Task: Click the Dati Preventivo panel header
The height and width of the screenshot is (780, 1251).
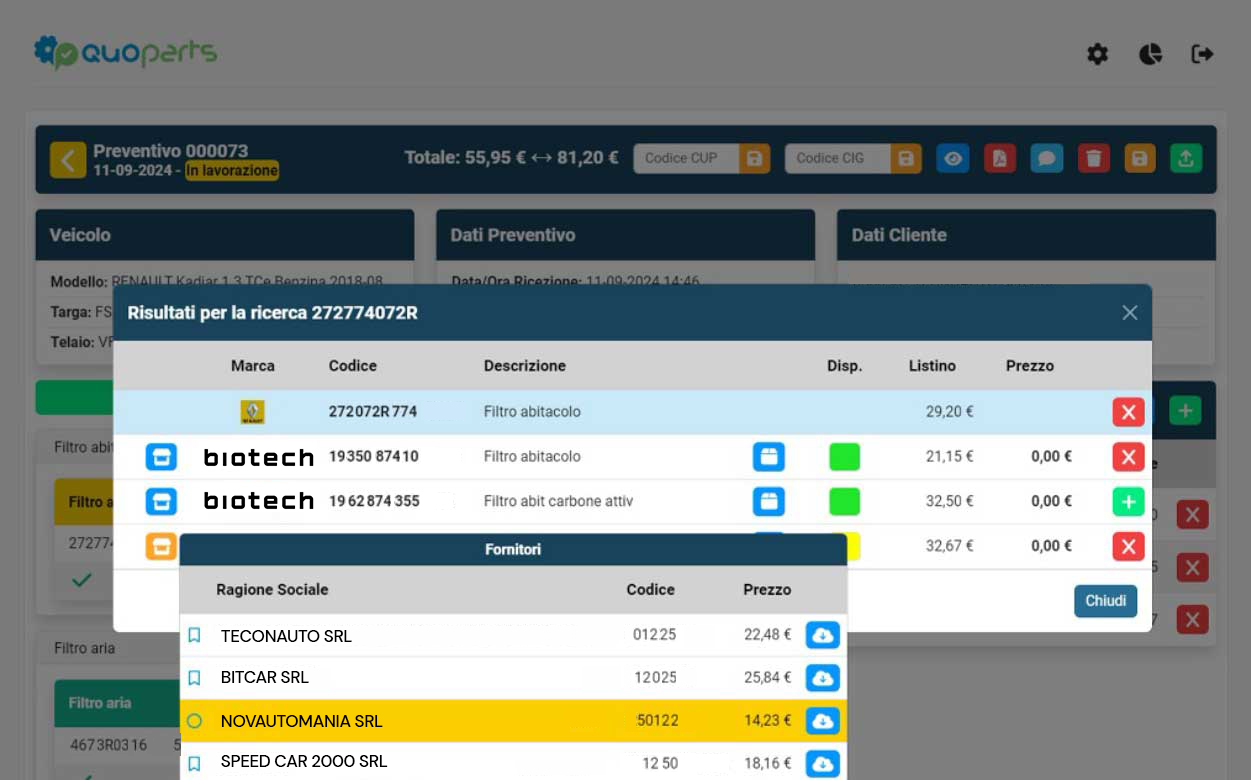Action: [x=626, y=235]
